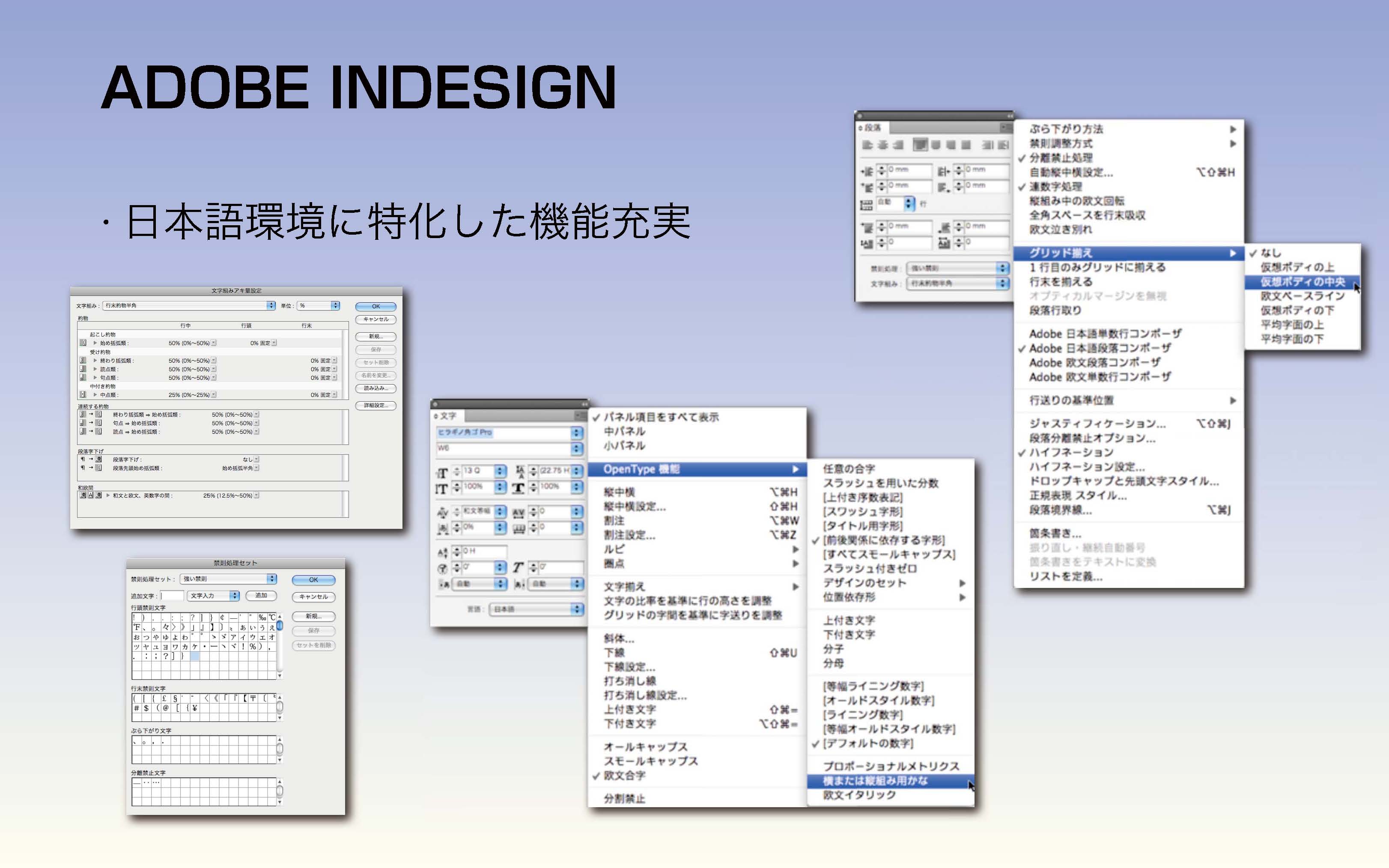Click the 段落 tab label
Image resolution: width=1389 pixels, height=868 pixels.
[x=873, y=128]
